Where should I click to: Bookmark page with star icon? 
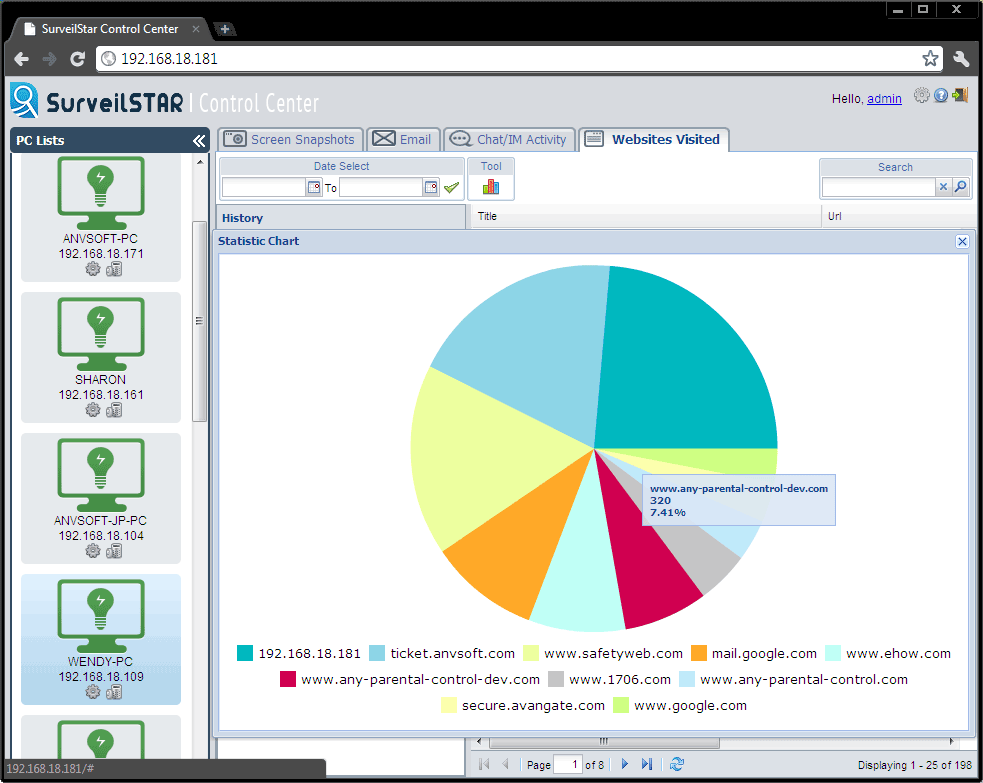point(930,58)
